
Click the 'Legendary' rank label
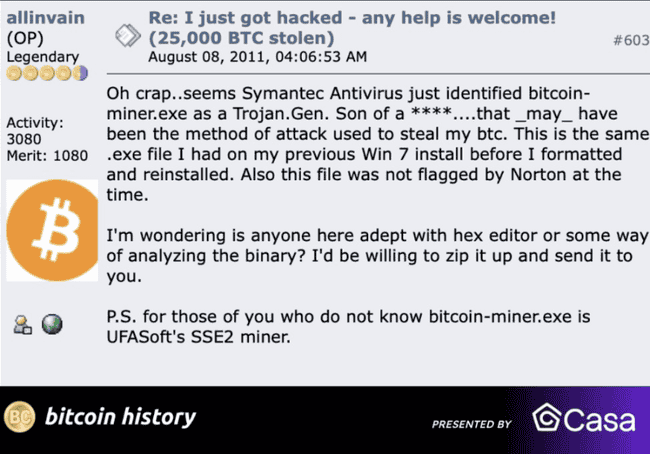pyautogui.click(x=41, y=57)
